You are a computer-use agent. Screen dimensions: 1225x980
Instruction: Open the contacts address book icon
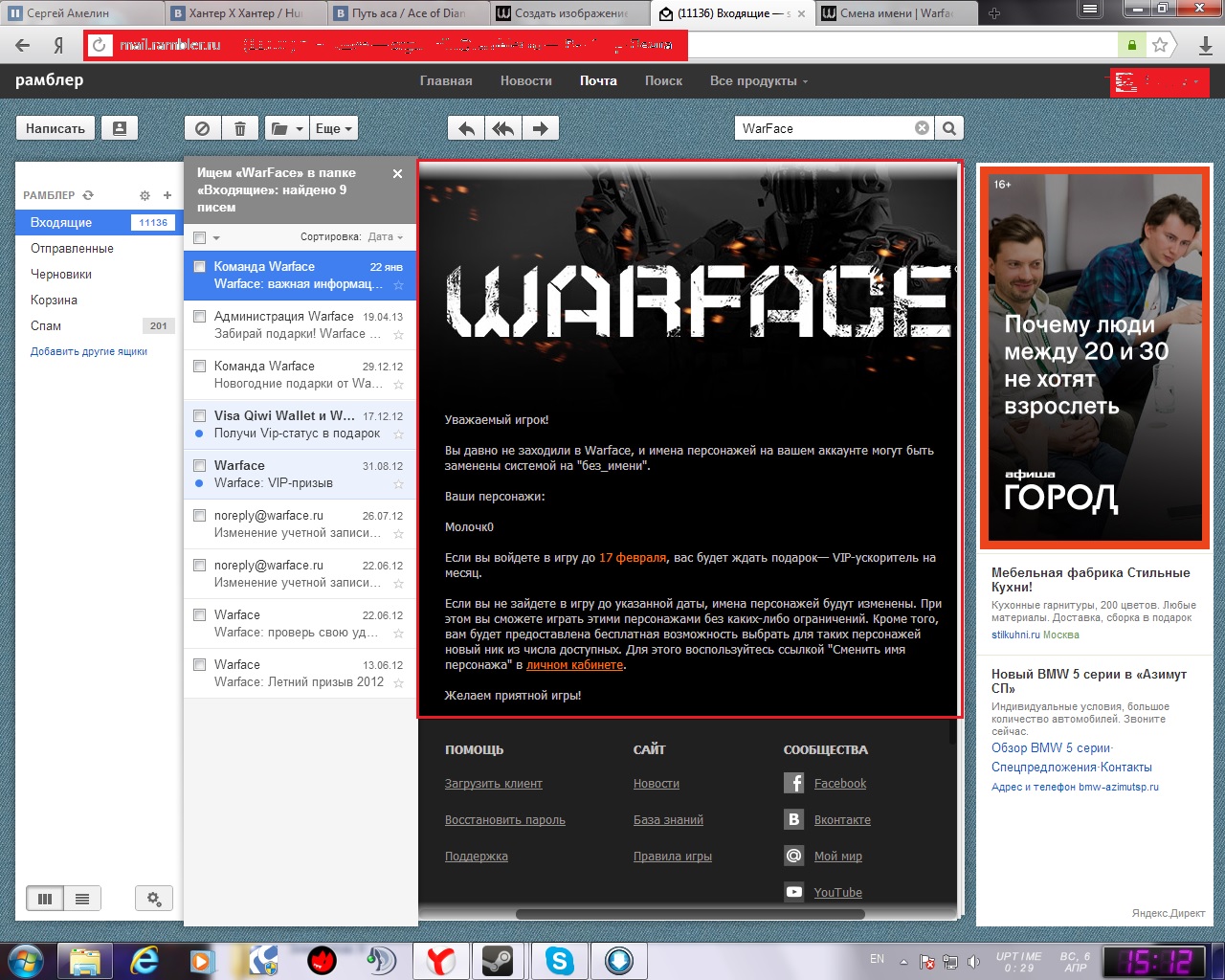[120, 128]
